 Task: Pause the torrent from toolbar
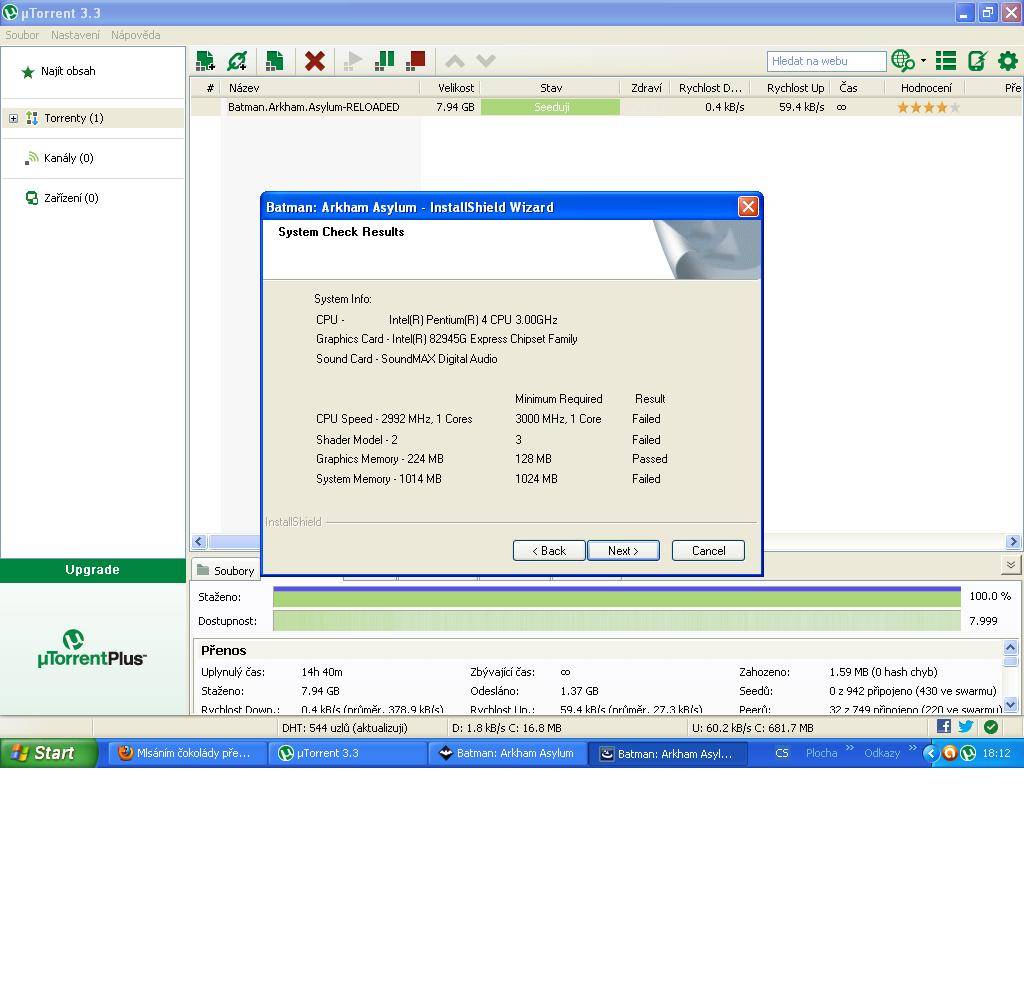pyautogui.click(x=384, y=61)
